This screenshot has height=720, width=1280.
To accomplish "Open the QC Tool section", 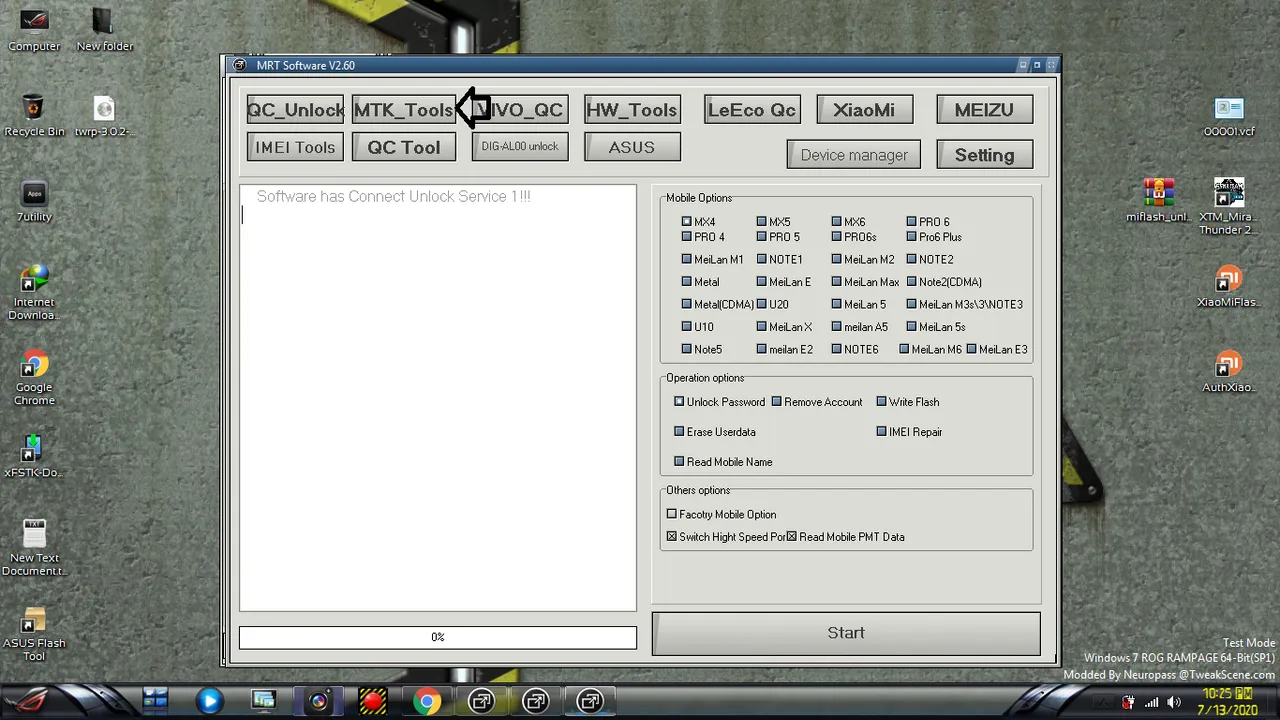I will 404,147.
